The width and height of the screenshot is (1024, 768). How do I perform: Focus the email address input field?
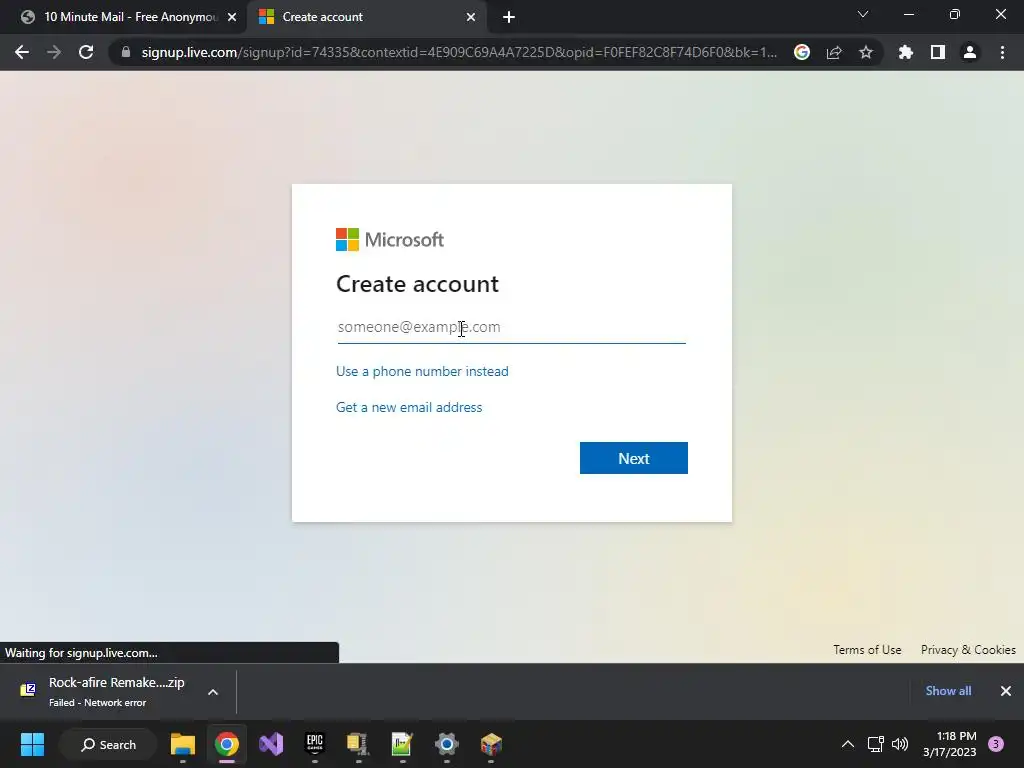[511, 327]
